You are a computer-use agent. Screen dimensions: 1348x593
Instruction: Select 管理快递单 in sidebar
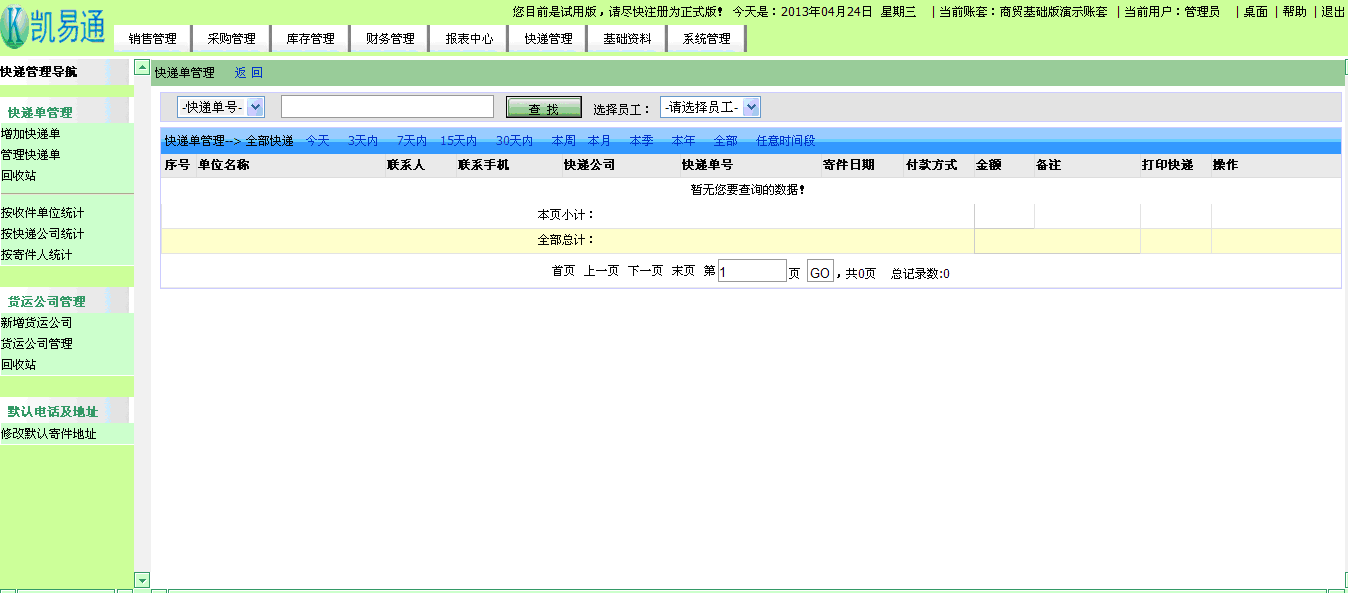[31, 155]
